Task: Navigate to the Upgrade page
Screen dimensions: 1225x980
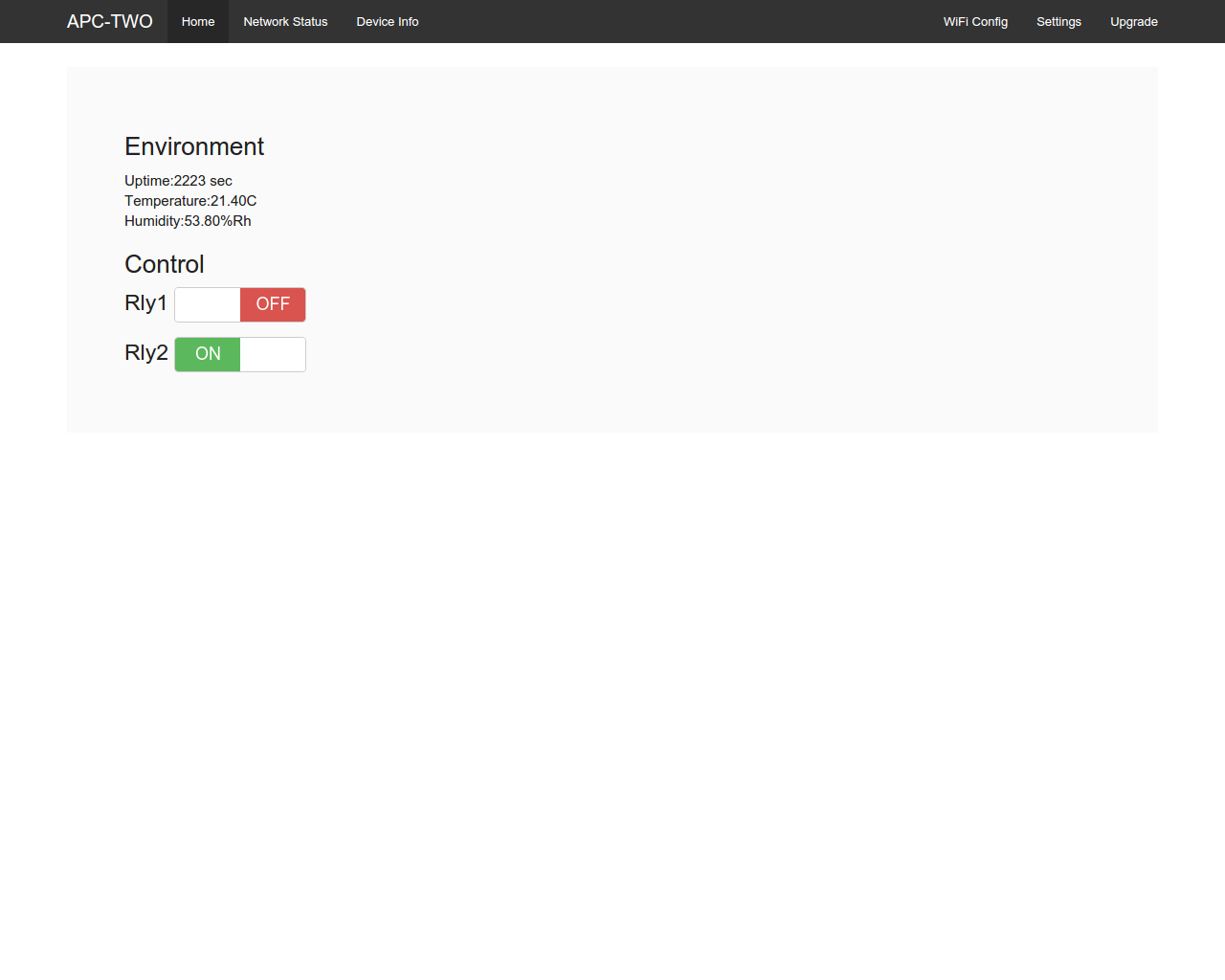Action: [x=1133, y=21]
